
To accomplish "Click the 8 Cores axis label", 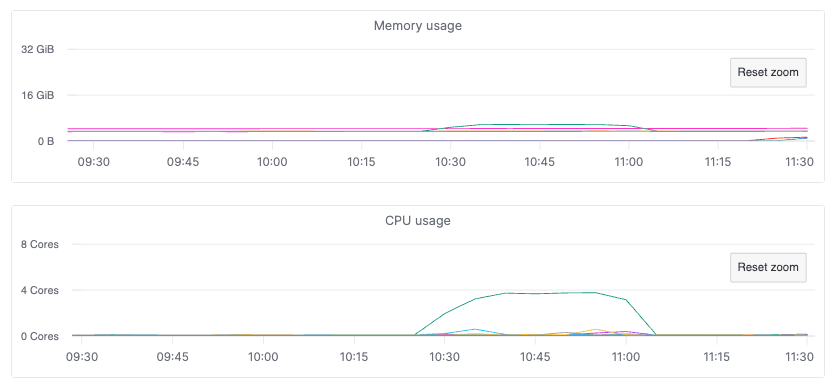I will 40,244.
